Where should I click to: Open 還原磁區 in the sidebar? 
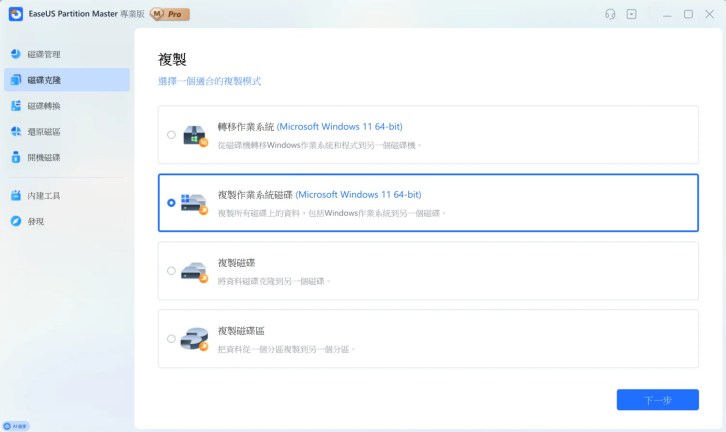pos(67,131)
